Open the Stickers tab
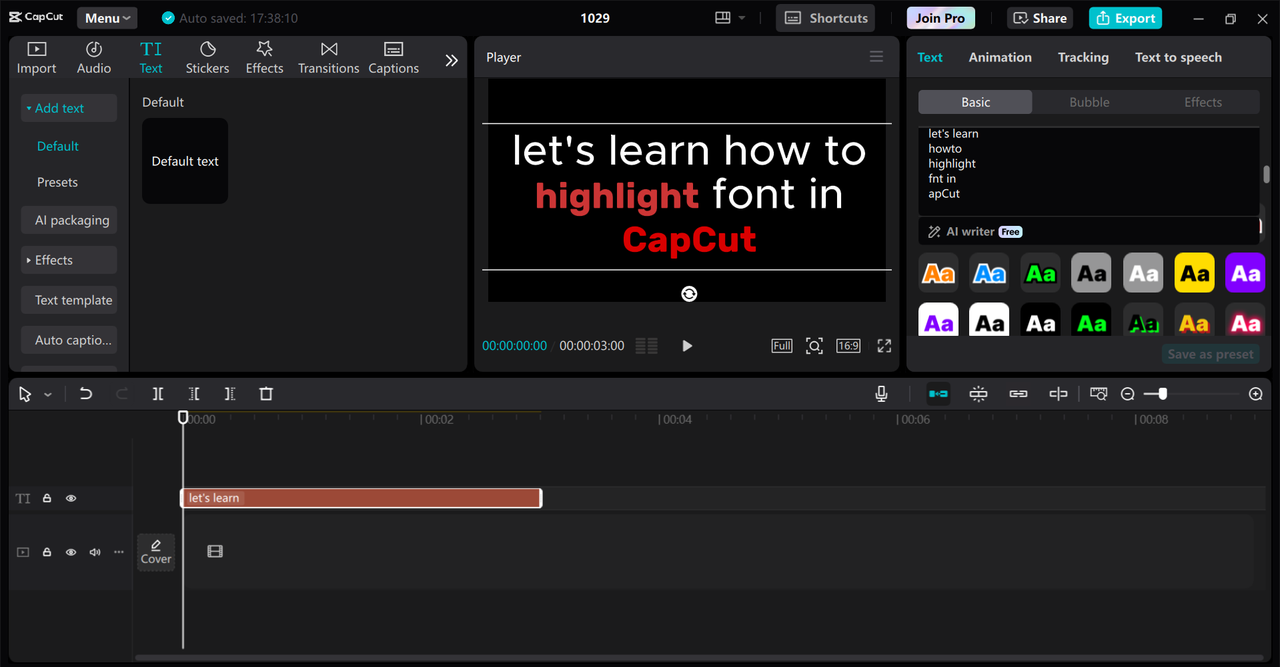 point(207,58)
